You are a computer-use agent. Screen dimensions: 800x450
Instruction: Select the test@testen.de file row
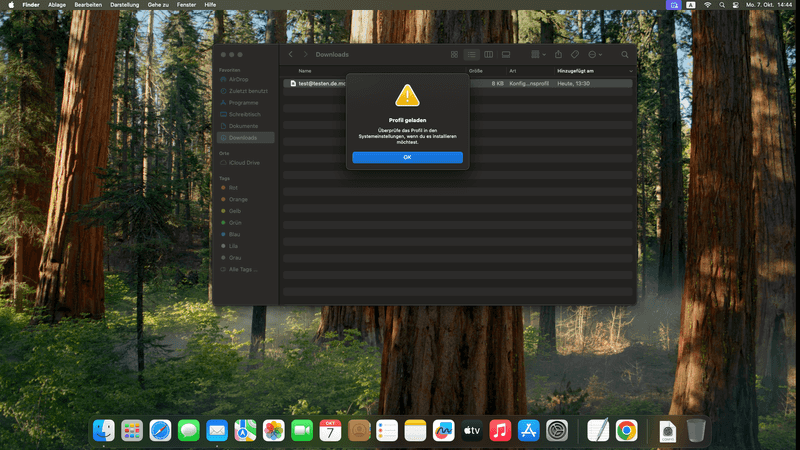[320, 83]
